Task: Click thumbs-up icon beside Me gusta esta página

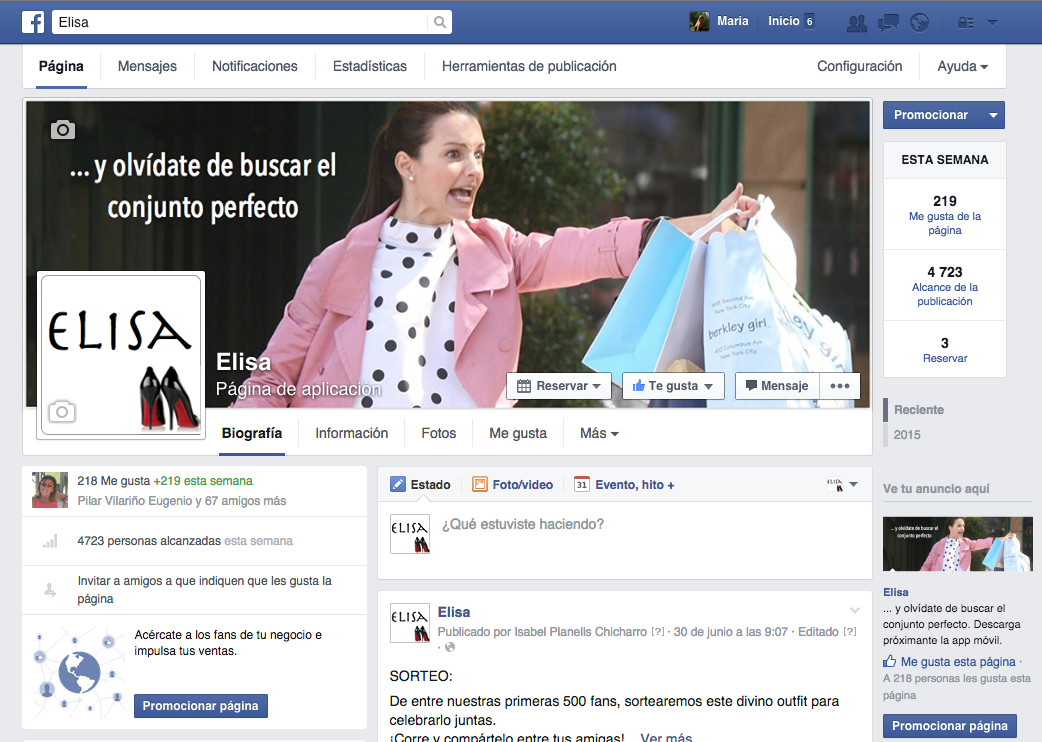Action: [889, 661]
